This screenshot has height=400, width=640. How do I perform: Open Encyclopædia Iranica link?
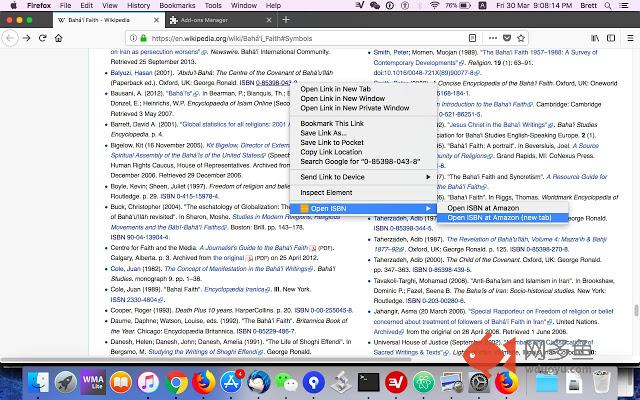coord(237,289)
